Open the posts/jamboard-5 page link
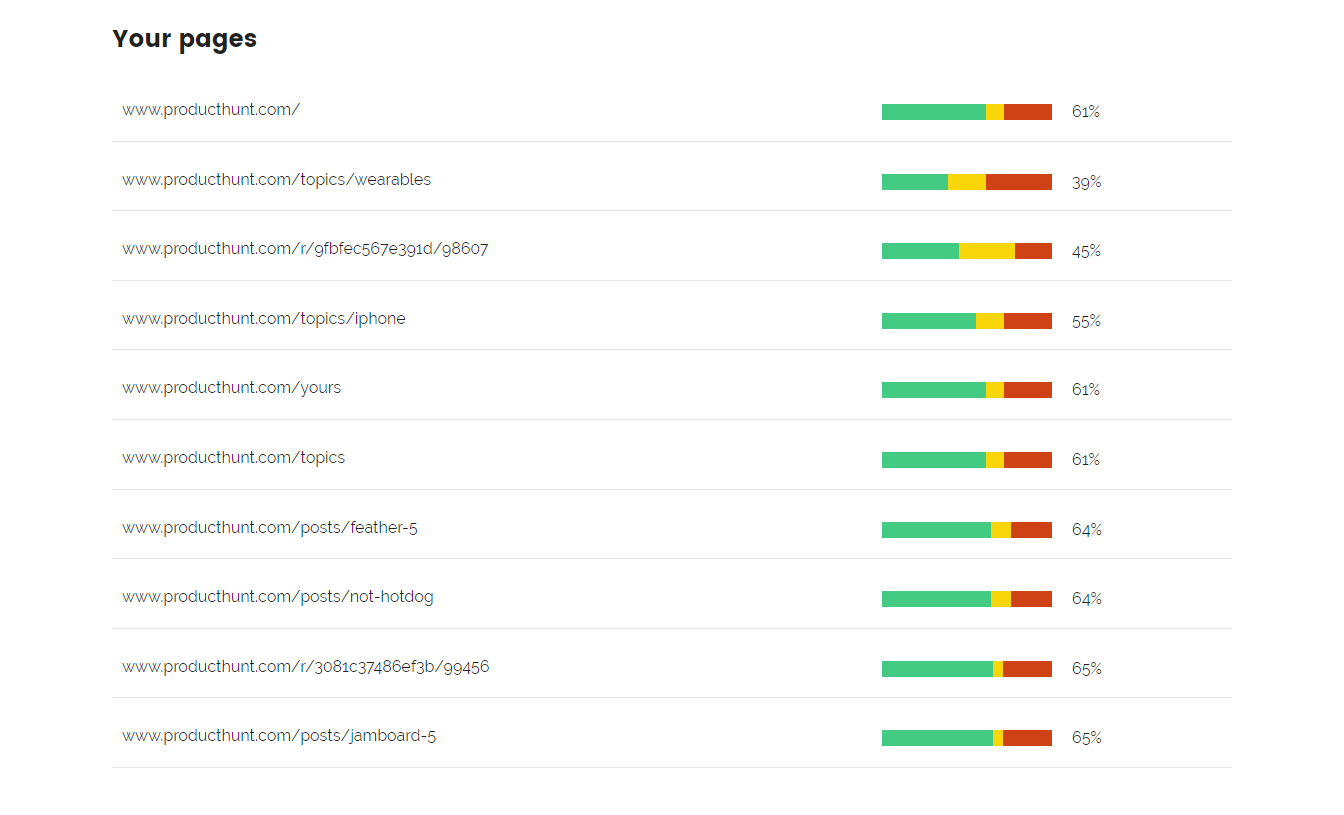 pos(279,736)
